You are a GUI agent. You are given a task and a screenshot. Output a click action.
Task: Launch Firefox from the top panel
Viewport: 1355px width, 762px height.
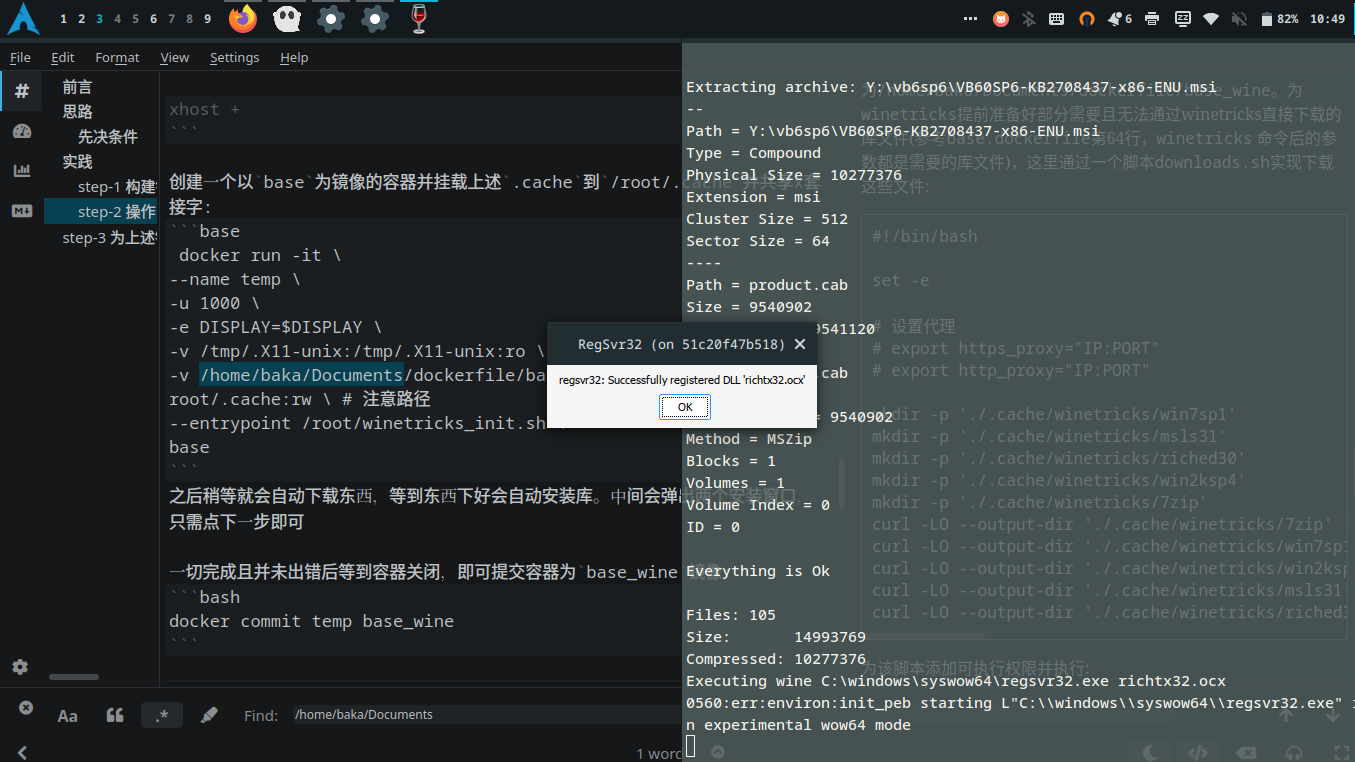[x=242, y=19]
